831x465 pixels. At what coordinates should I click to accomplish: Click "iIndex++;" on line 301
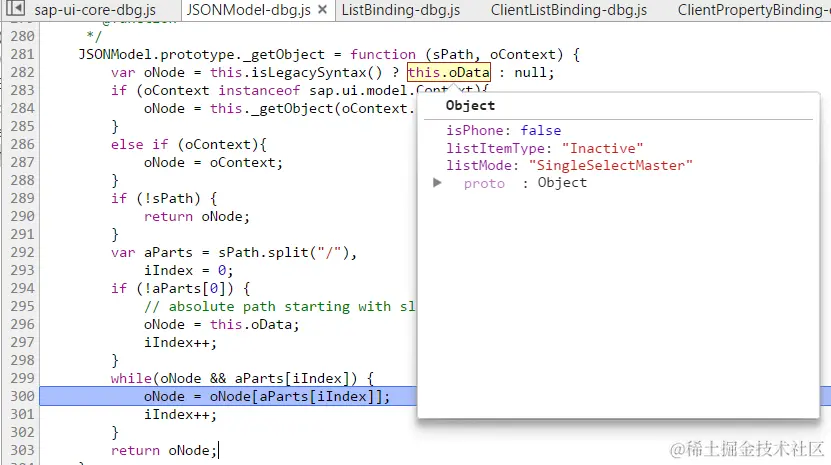pos(180,415)
